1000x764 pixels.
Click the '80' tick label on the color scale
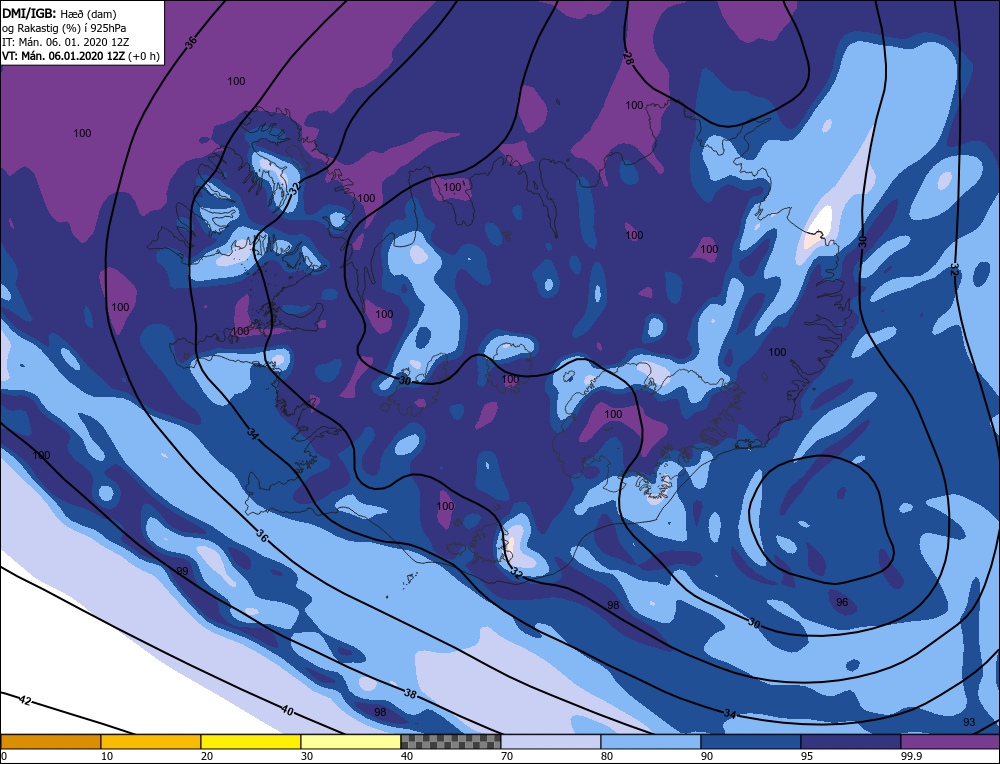[607, 756]
